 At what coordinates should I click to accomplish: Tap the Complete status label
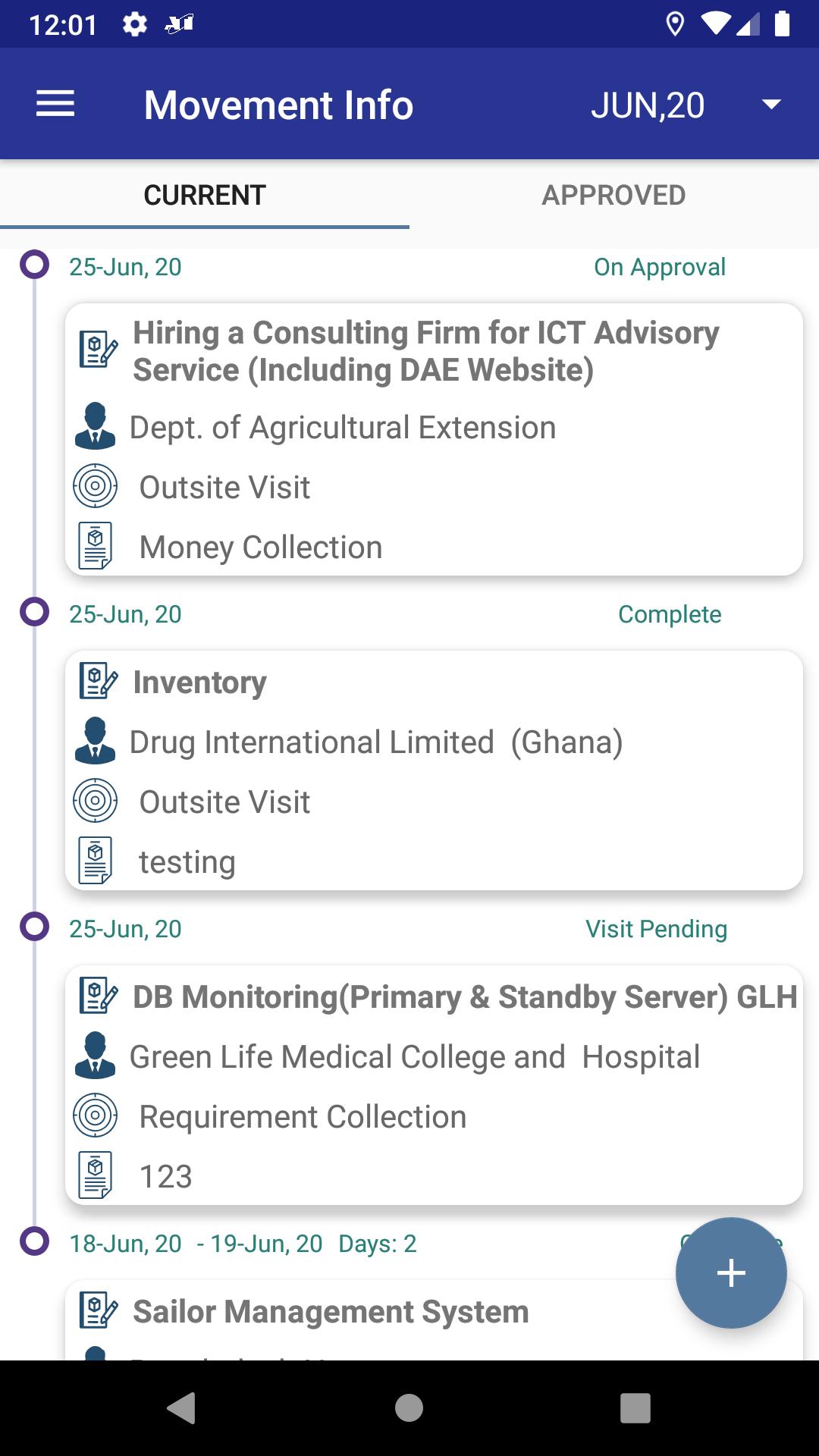click(x=670, y=614)
